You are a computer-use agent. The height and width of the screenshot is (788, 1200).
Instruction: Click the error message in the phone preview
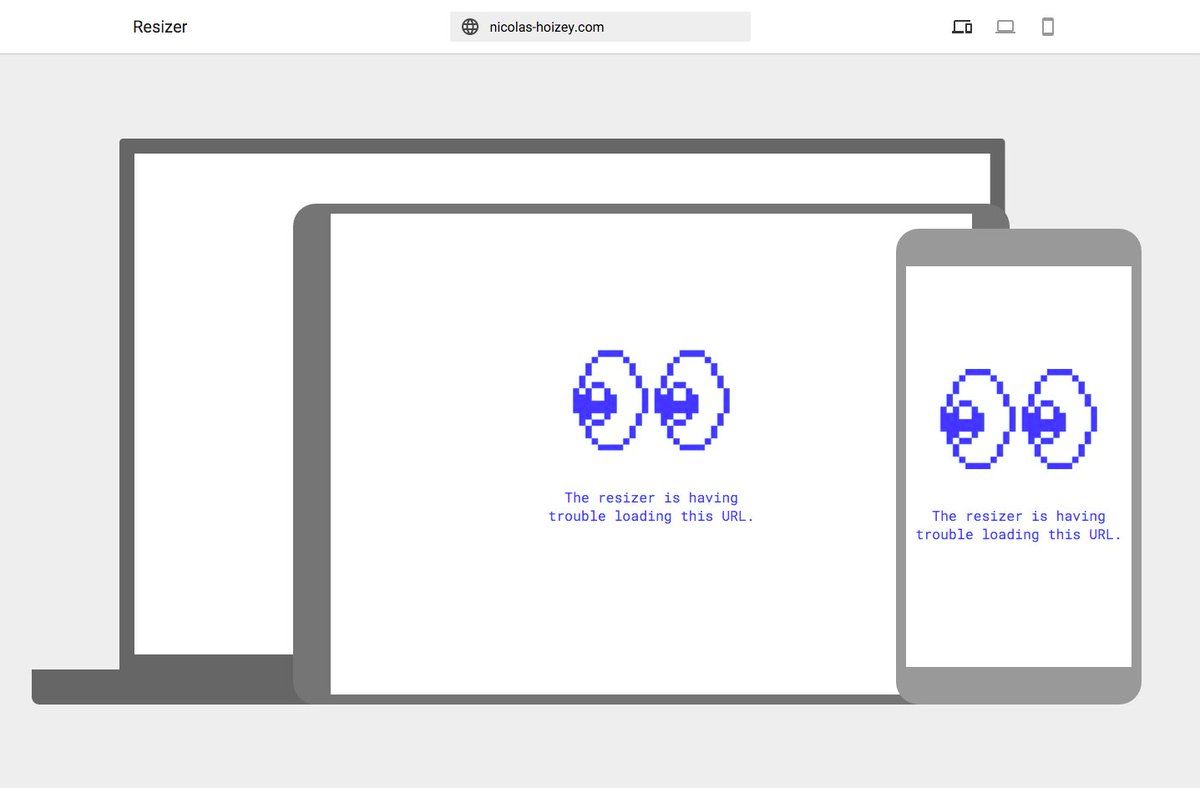point(1018,525)
